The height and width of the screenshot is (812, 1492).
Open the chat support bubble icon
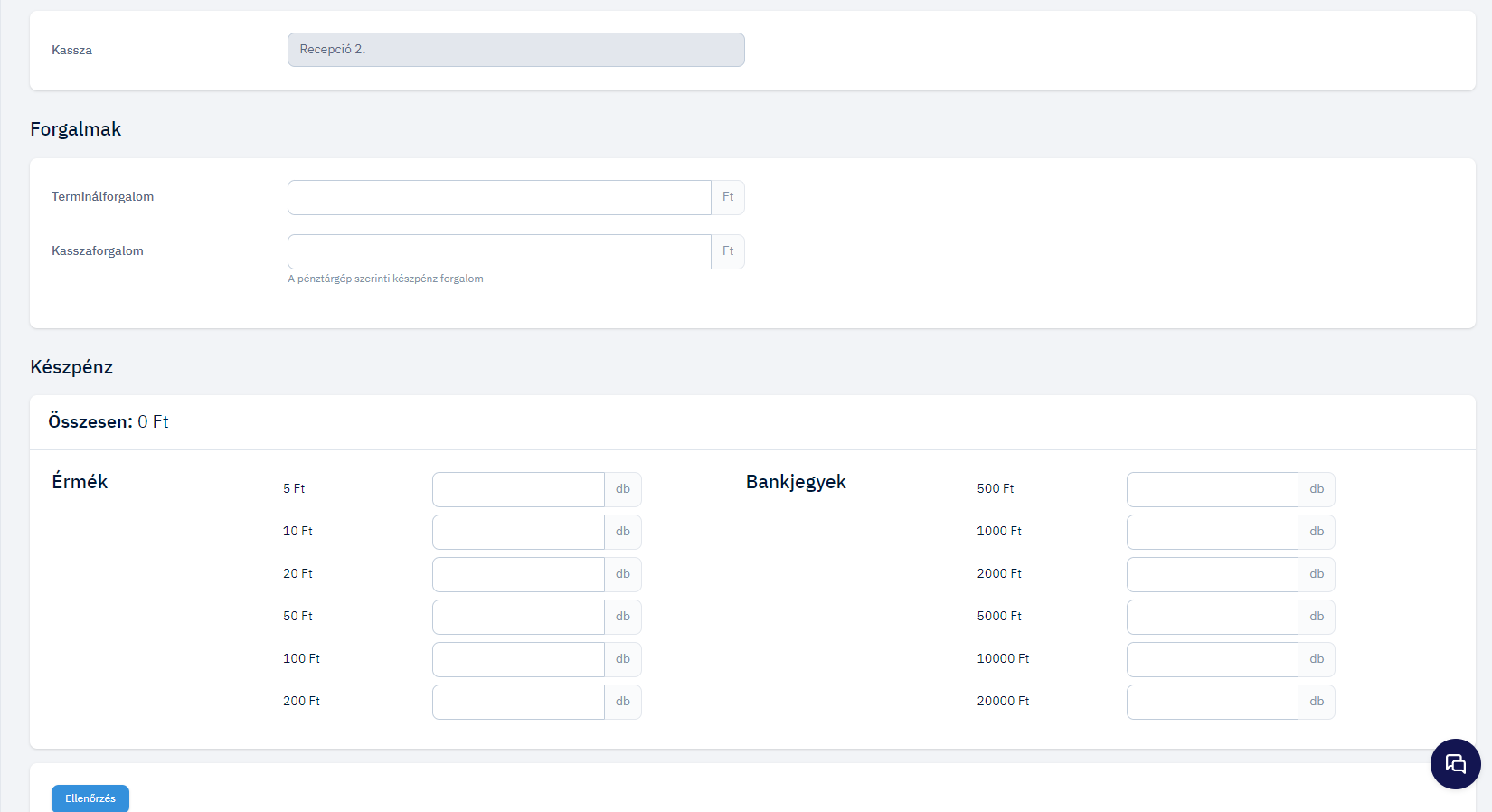pyautogui.click(x=1455, y=764)
